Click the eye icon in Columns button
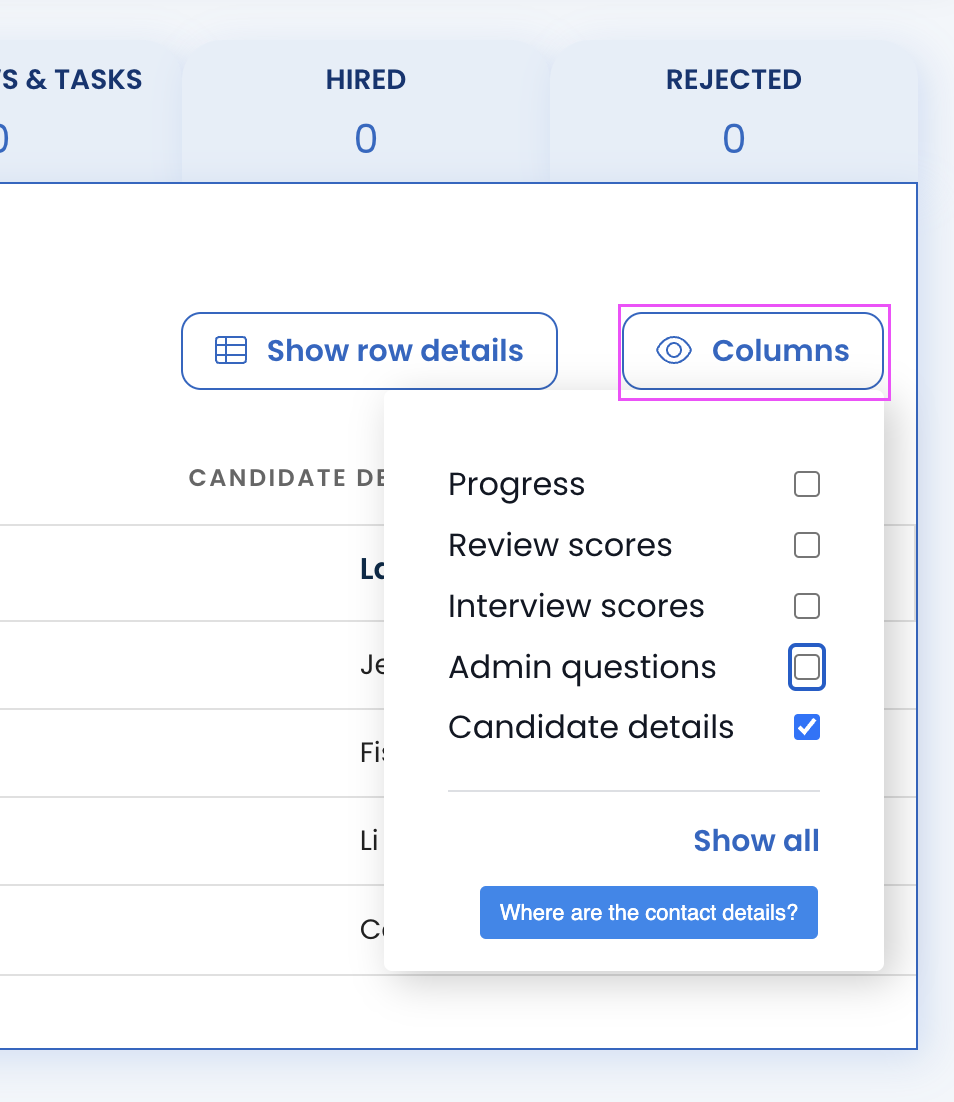The width and height of the screenshot is (954, 1102). coord(674,351)
